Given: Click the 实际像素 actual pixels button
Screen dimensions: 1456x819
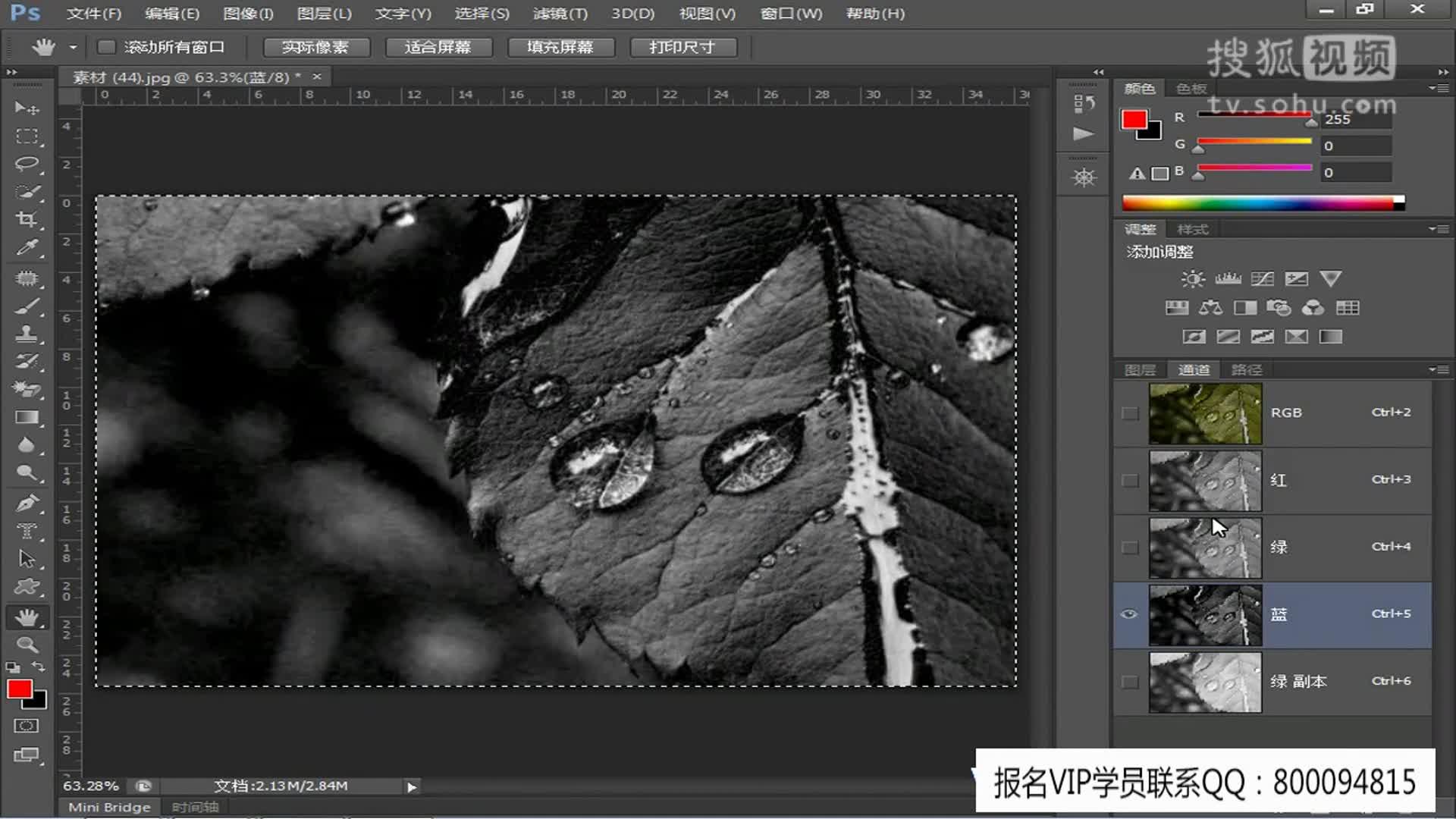Looking at the screenshot, I should point(315,47).
